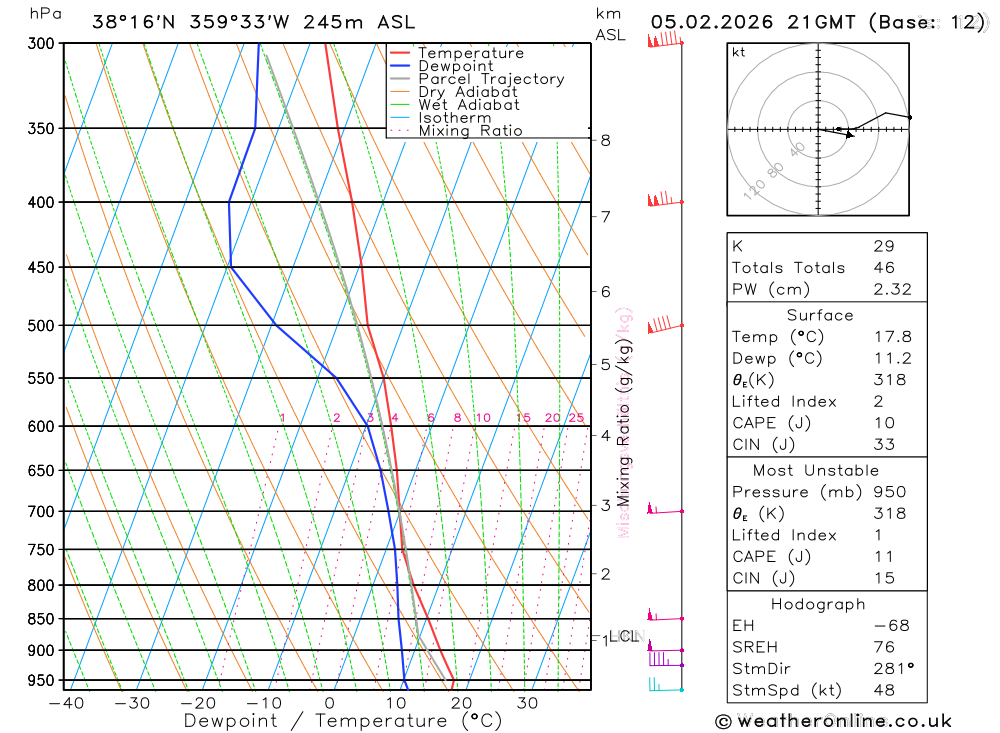Click the mixing ratio label 25
Viewport: 1000px width, 733px height.
pos(576,418)
